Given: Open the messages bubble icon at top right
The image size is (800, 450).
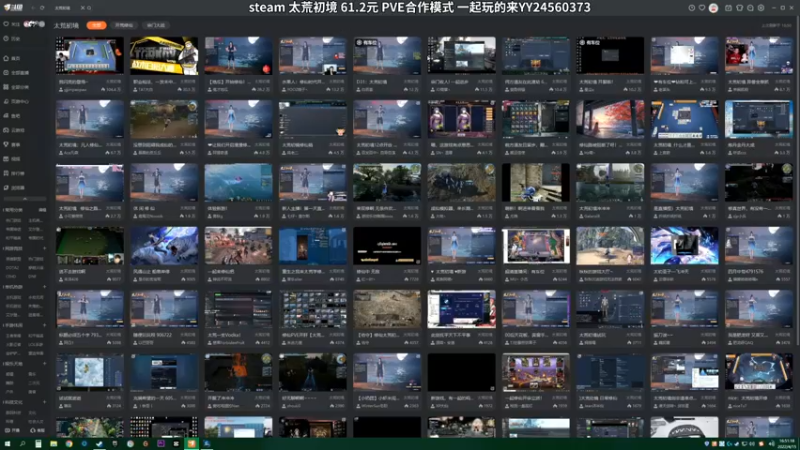Looking at the screenshot, I should [751, 8].
